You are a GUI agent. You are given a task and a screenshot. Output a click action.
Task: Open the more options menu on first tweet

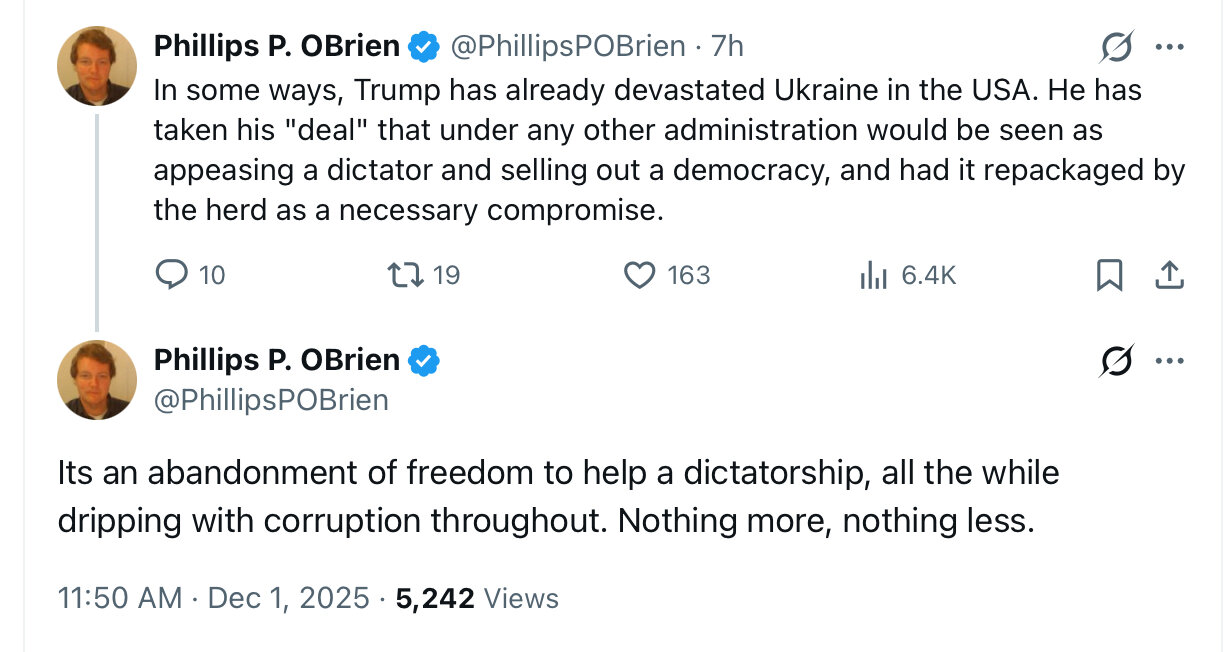(x=1169, y=47)
